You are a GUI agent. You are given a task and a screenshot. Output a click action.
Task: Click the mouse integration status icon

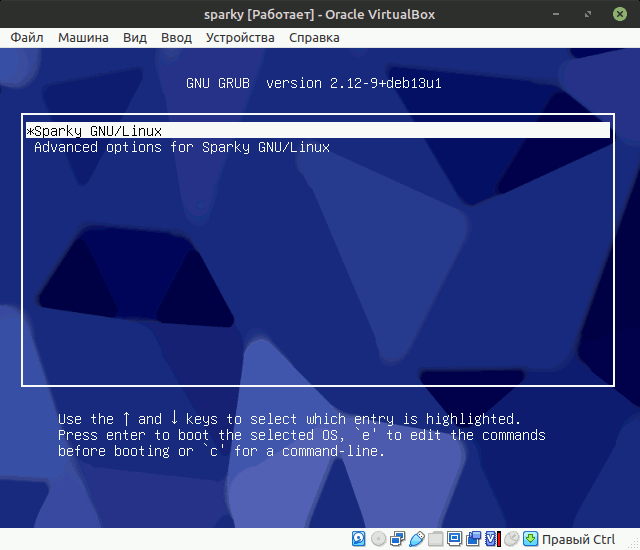pos(511,539)
